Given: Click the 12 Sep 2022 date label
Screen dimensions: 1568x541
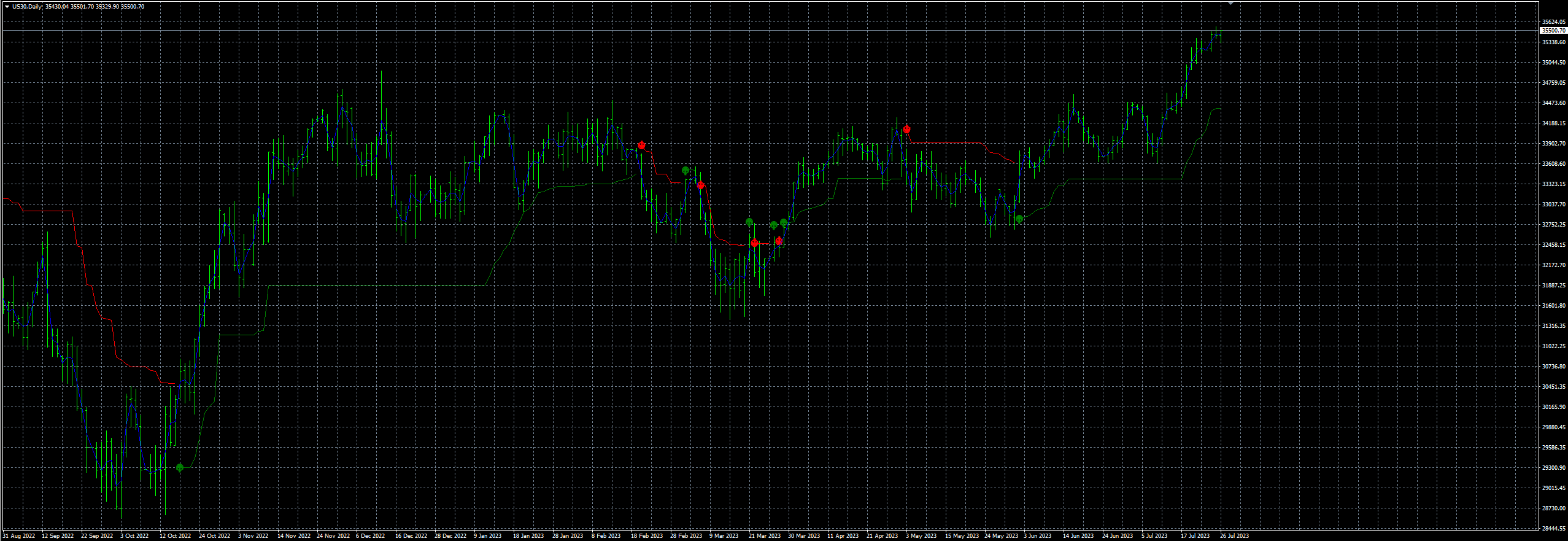Looking at the screenshot, I should [x=58, y=536].
